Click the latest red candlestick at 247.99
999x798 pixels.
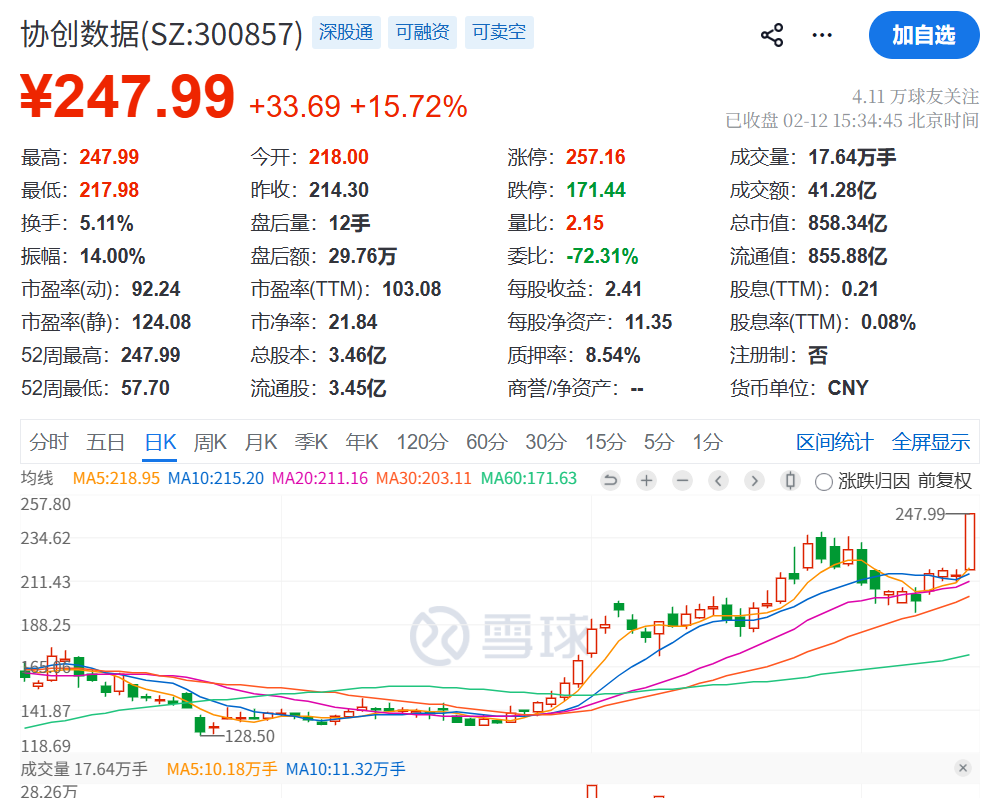pos(969,541)
